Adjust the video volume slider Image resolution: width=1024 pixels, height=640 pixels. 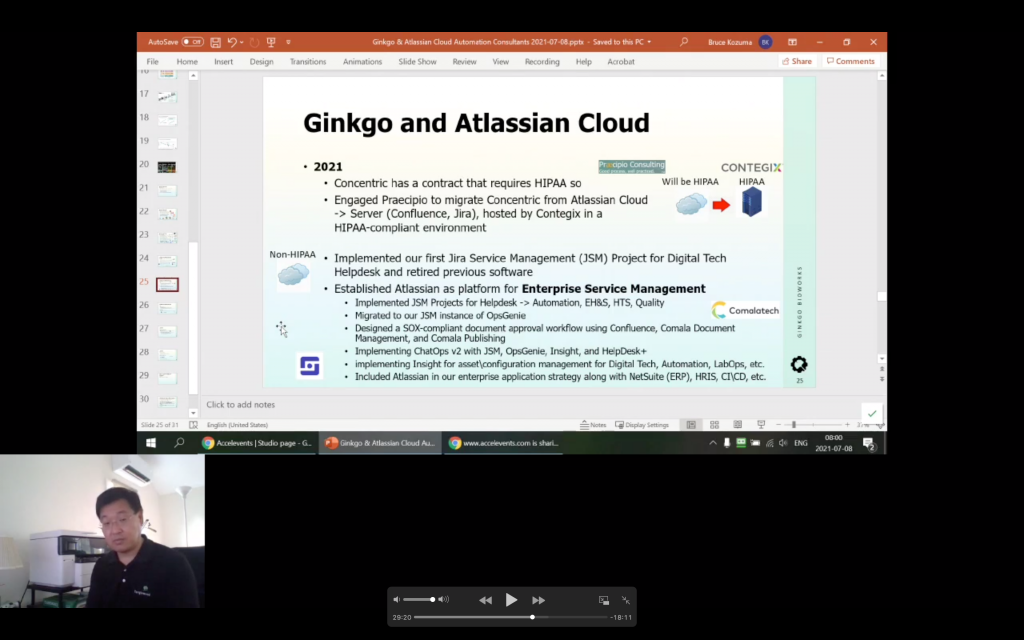pyautogui.click(x=418, y=599)
